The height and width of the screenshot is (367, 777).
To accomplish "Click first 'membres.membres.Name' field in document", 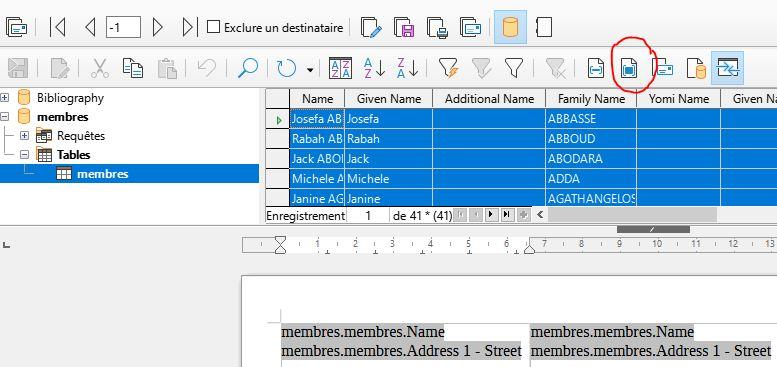I will pyautogui.click(x=363, y=331).
